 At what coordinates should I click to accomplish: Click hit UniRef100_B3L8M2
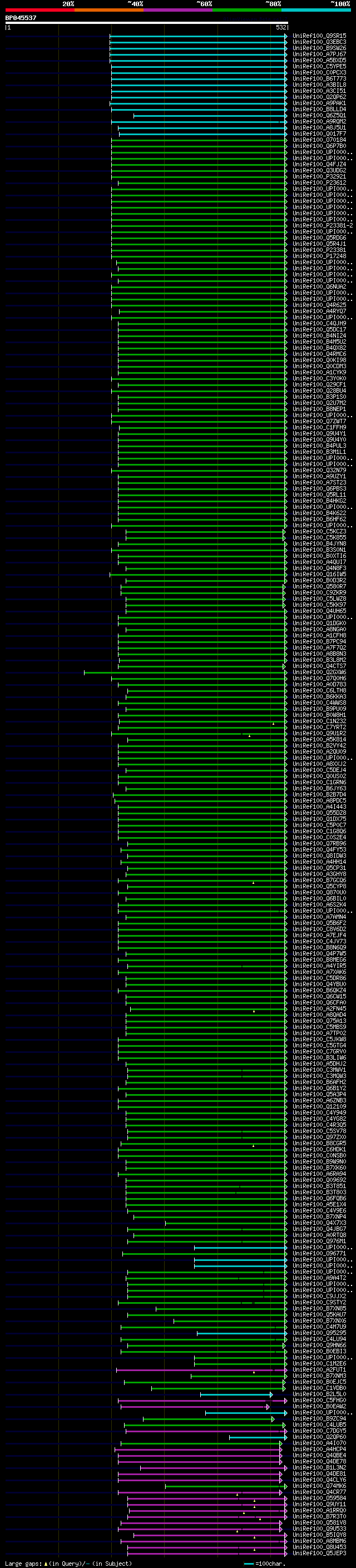319,660
